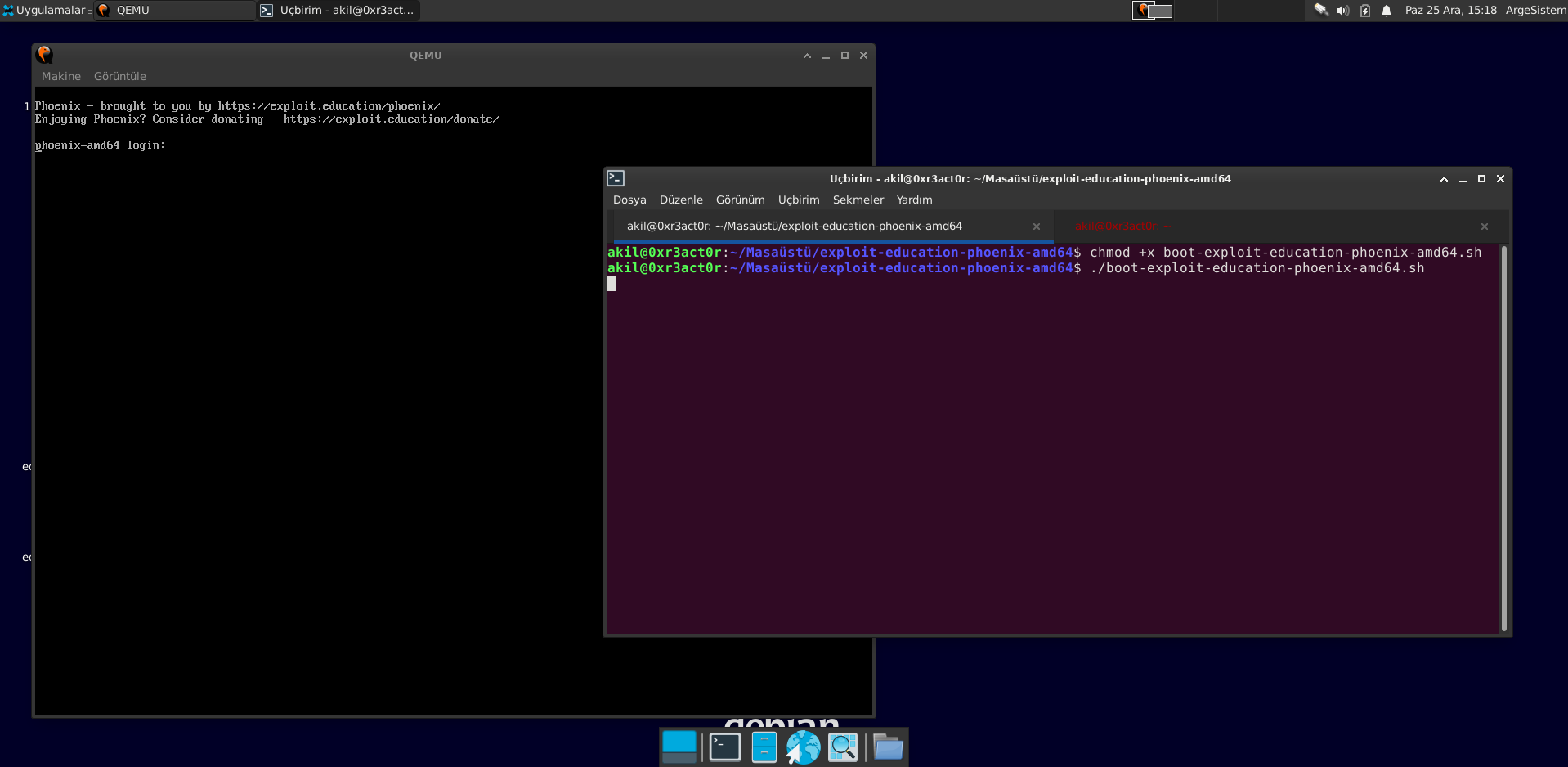Open the Görünüm menu in the terminal
The height and width of the screenshot is (767, 1568).
point(741,200)
